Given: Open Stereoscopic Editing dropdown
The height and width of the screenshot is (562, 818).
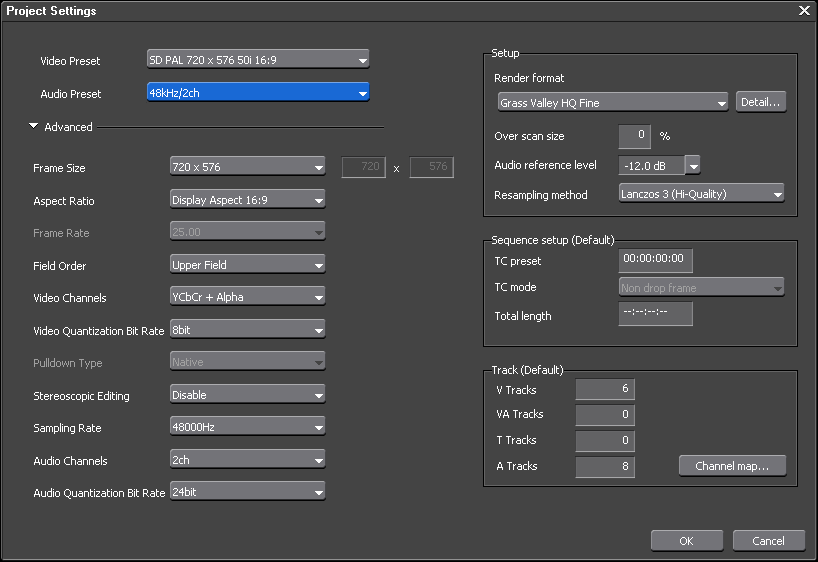Looking at the screenshot, I should 247,395.
